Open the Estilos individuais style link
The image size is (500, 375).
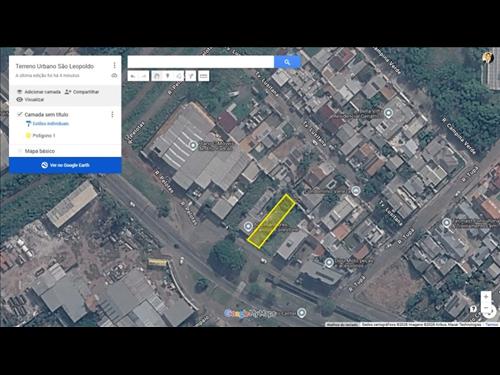point(51,124)
